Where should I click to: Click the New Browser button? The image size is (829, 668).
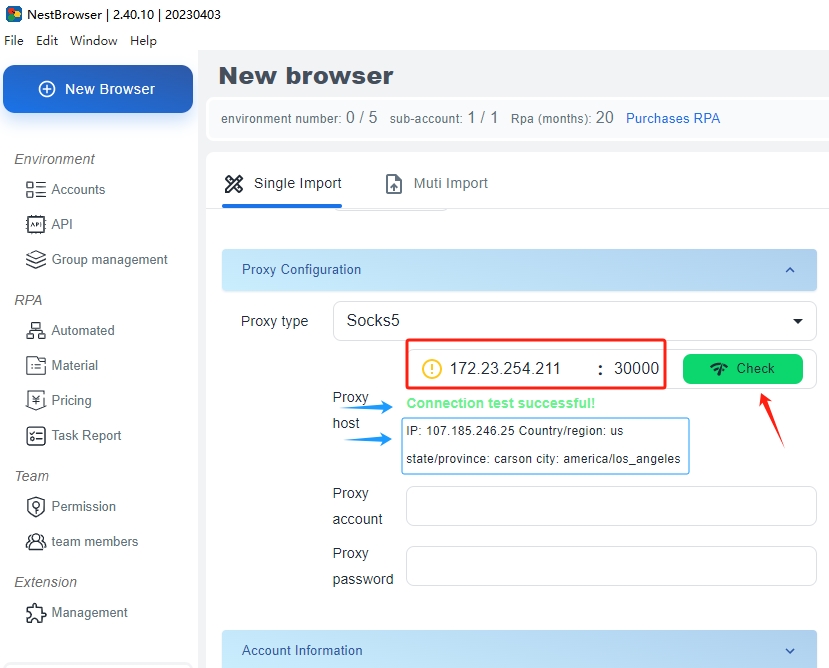point(98,89)
